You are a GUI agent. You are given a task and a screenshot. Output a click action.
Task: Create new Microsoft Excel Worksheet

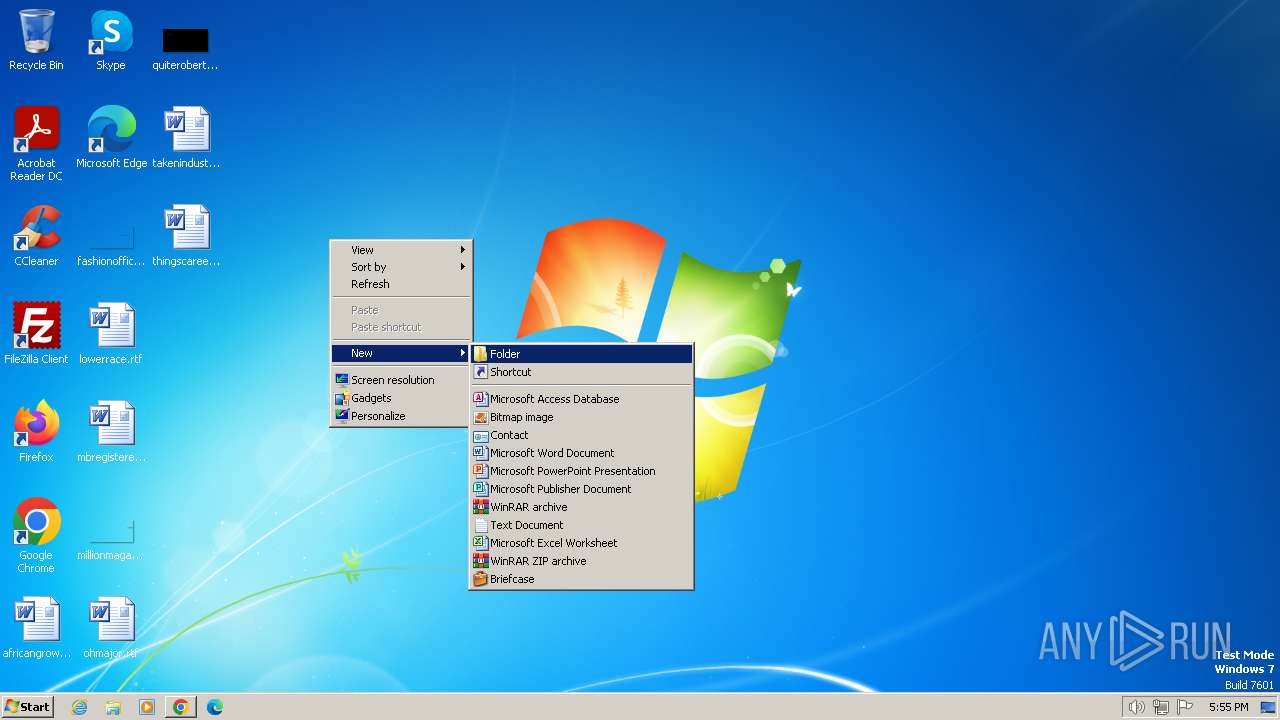581,543
